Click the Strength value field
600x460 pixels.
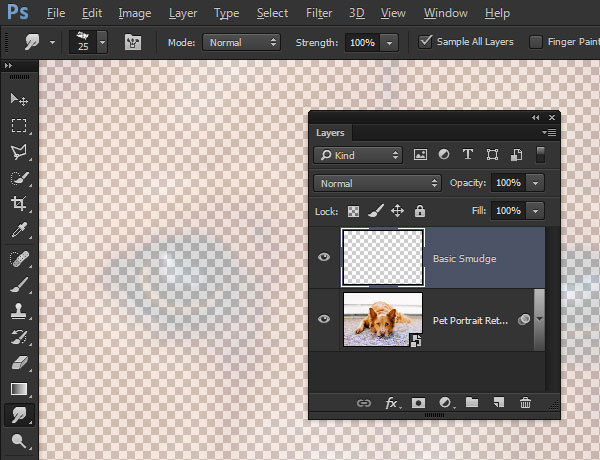pyautogui.click(x=362, y=42)
